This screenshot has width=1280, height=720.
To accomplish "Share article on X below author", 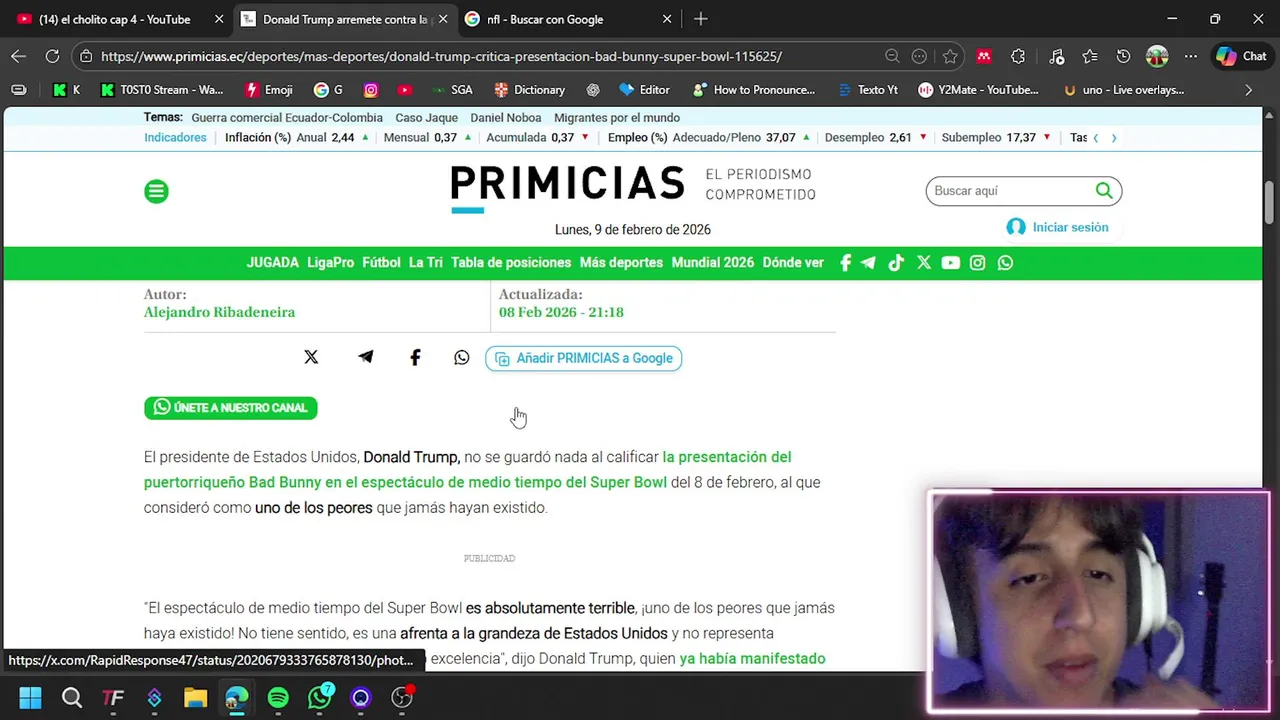I will 311,357.
